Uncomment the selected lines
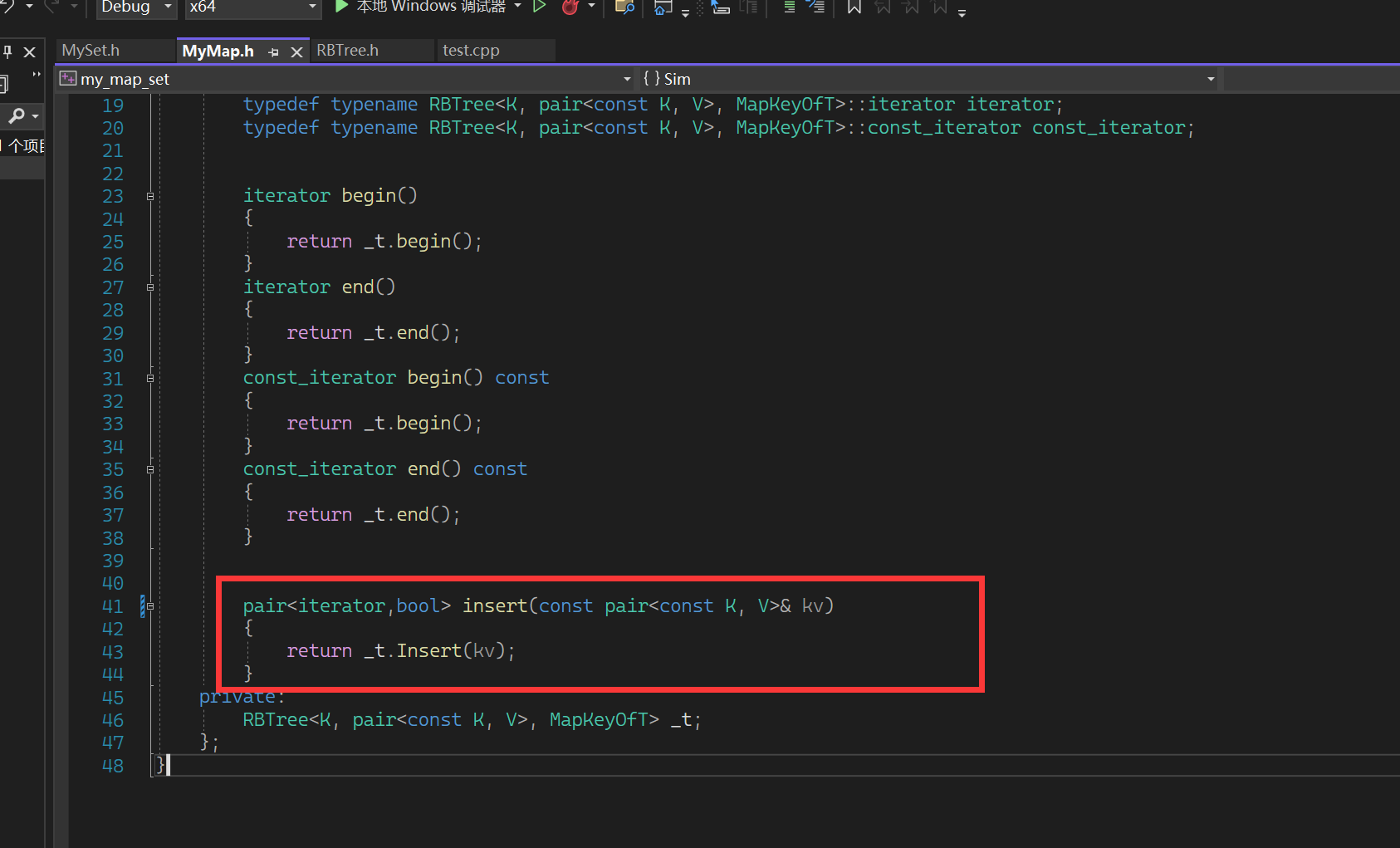The image size is (1400, 848). 815,7
